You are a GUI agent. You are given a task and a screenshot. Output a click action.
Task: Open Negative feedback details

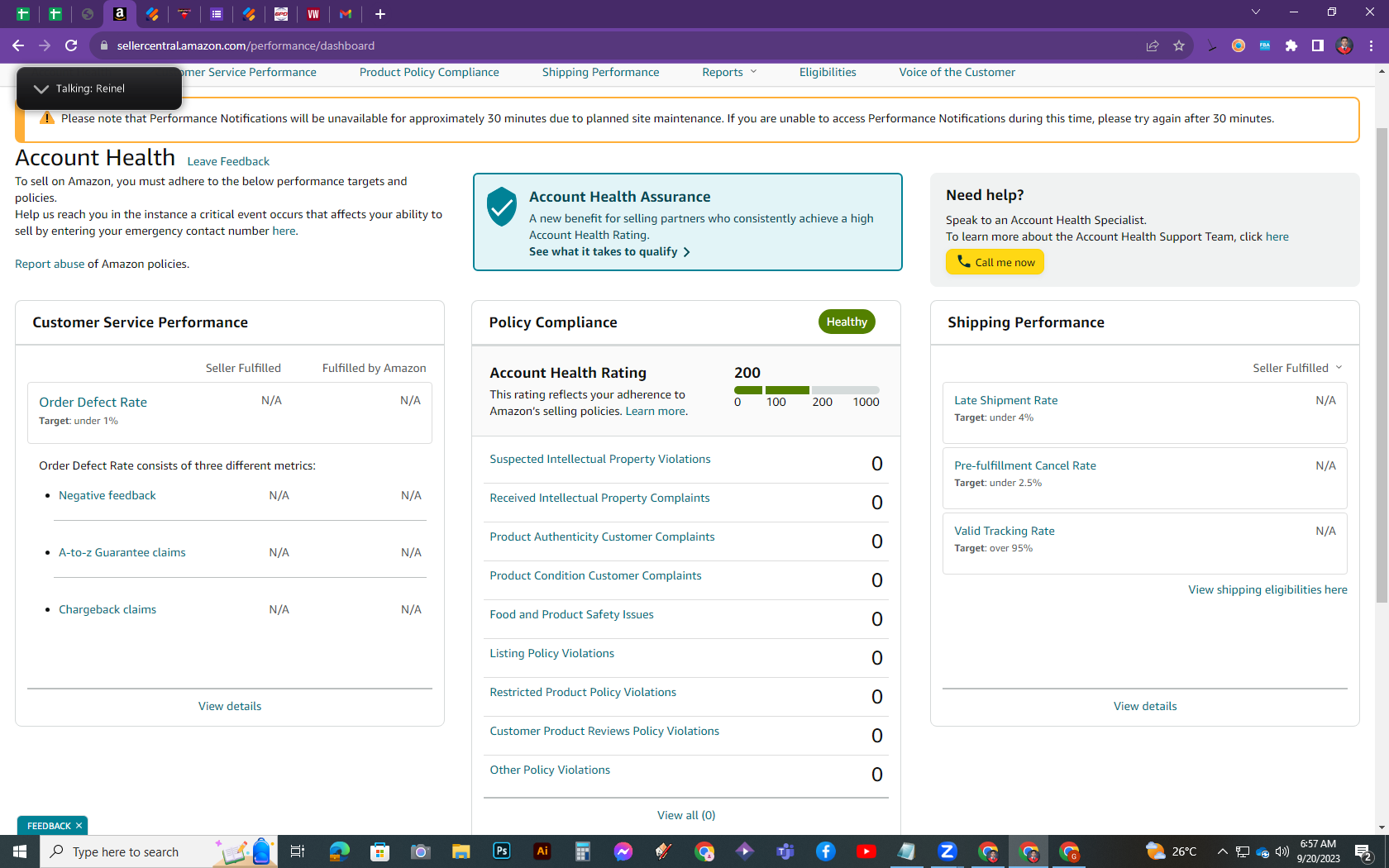(107, 495)
